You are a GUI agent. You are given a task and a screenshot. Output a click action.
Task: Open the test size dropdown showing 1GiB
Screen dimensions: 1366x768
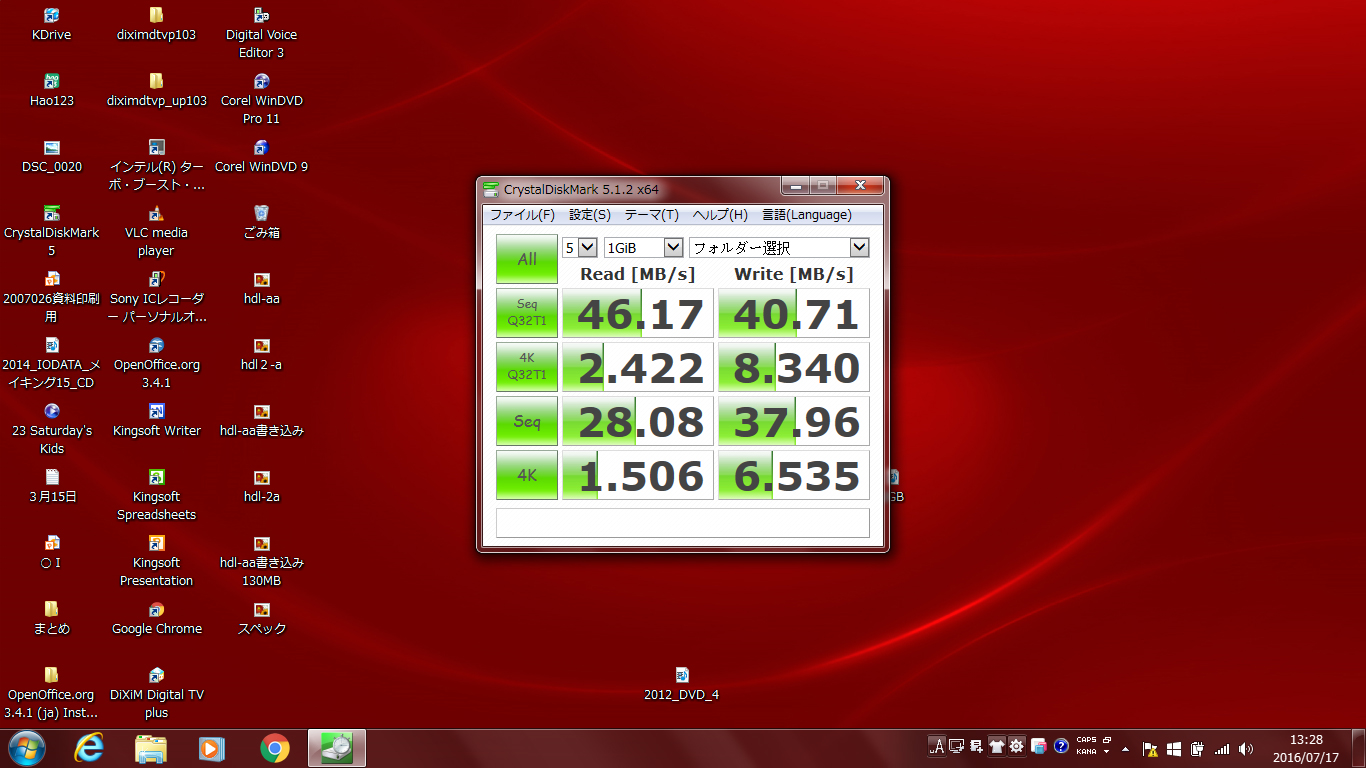tap(644, 247)
